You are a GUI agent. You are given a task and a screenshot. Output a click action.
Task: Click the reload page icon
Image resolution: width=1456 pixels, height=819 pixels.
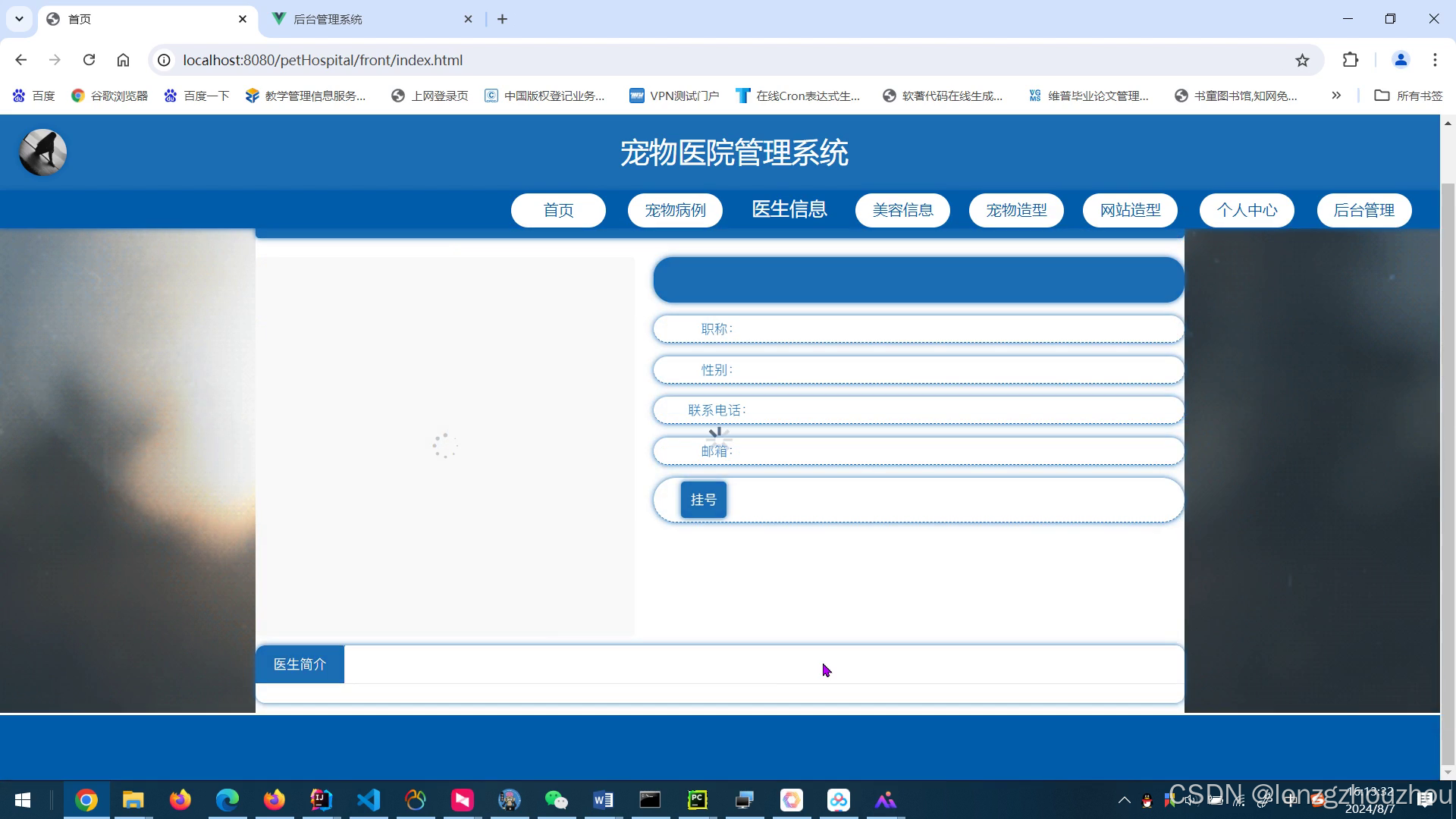[x=89, y=60]
